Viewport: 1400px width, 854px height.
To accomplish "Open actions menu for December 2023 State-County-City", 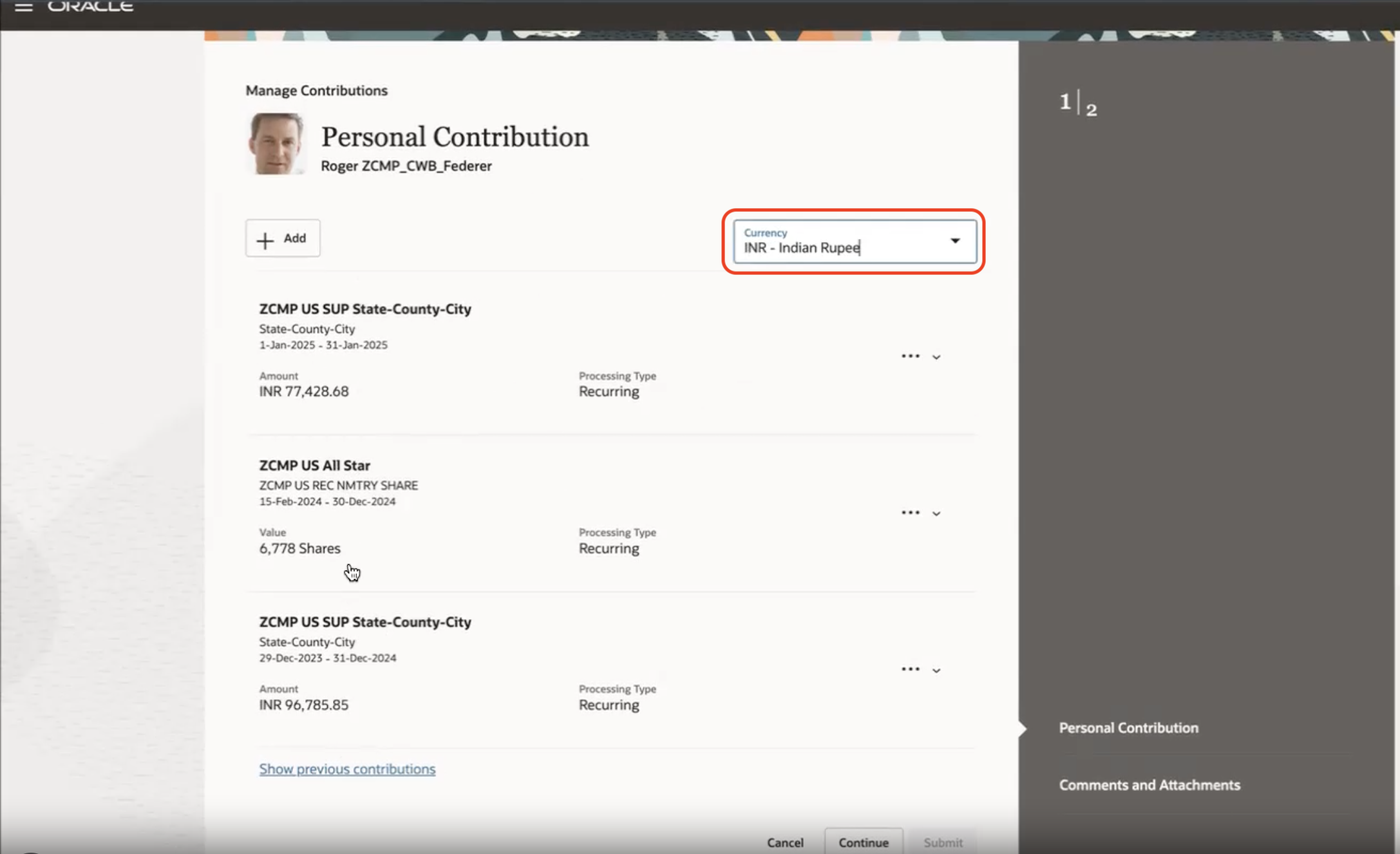I will click(x=910, y=669).
